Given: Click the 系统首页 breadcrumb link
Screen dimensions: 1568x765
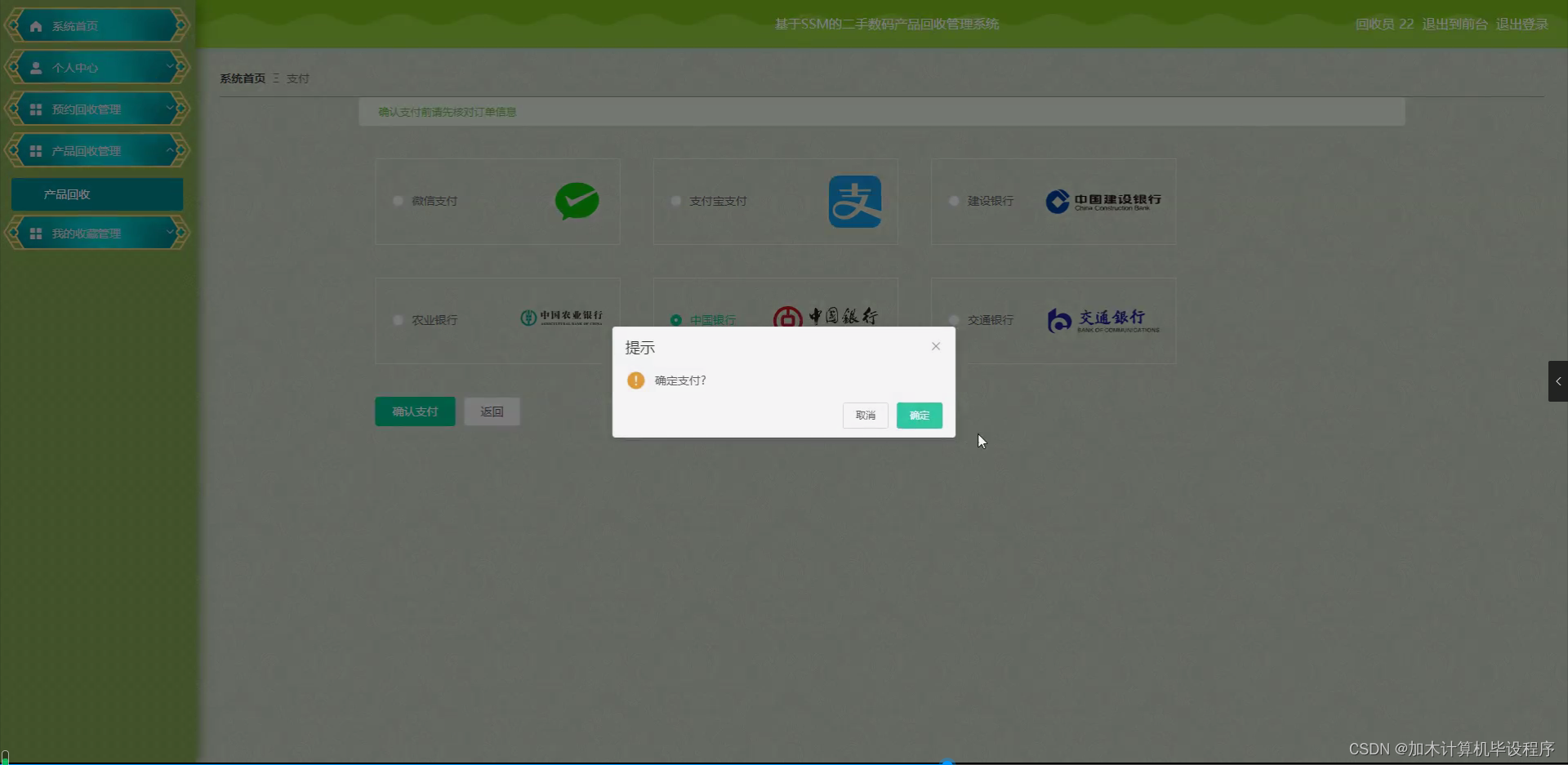Looking at the screenshot, I should [243, 78].
